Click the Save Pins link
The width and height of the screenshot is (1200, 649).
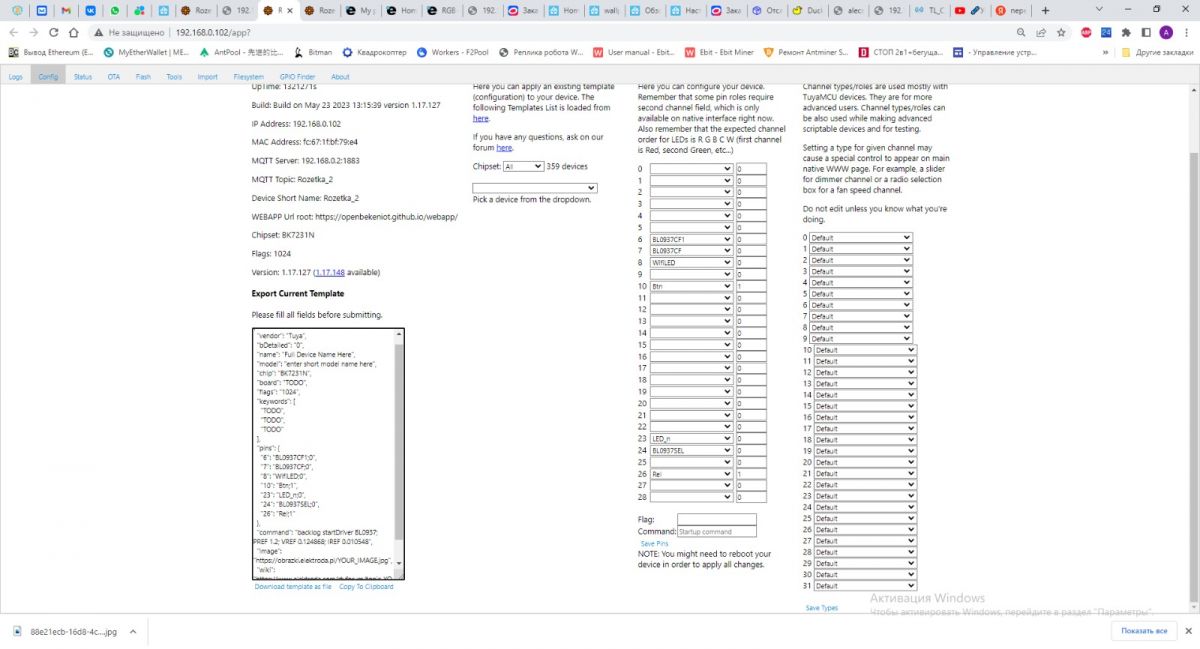654,543
